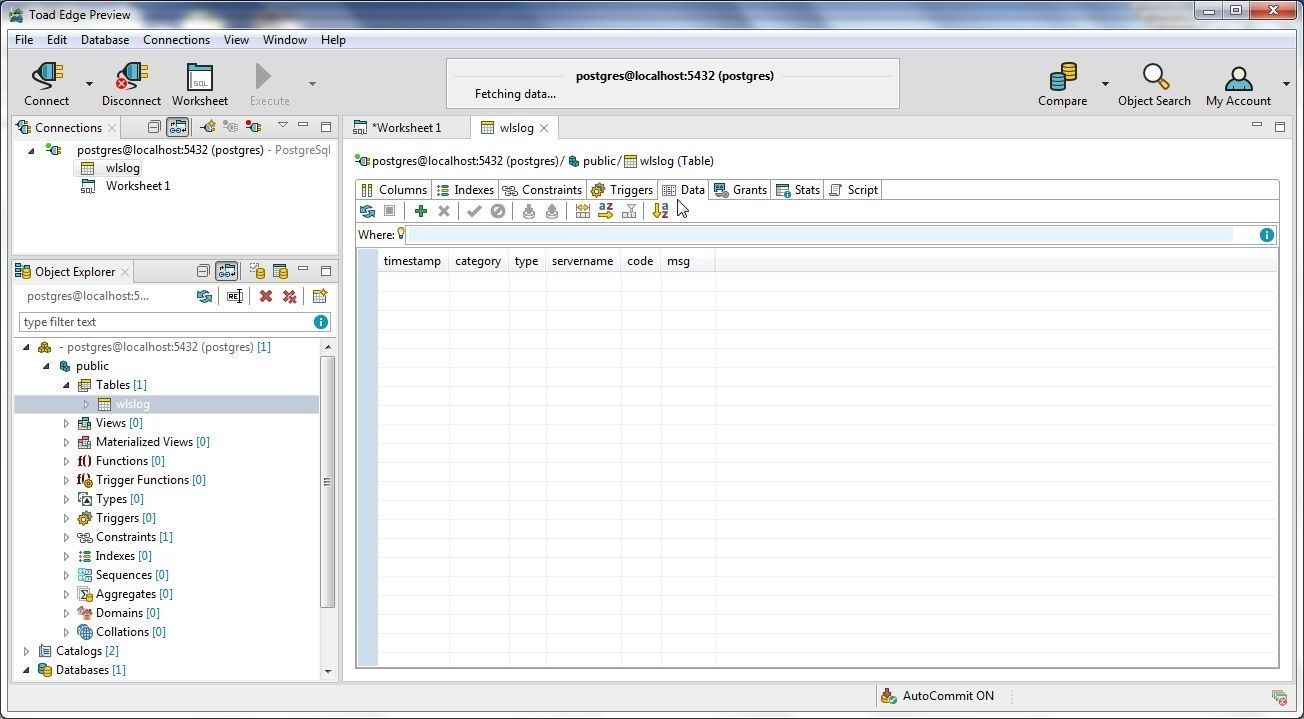1304x719 pixels.
Task: Click the Disconnect toolbar button
Action: tap(131, 84)
